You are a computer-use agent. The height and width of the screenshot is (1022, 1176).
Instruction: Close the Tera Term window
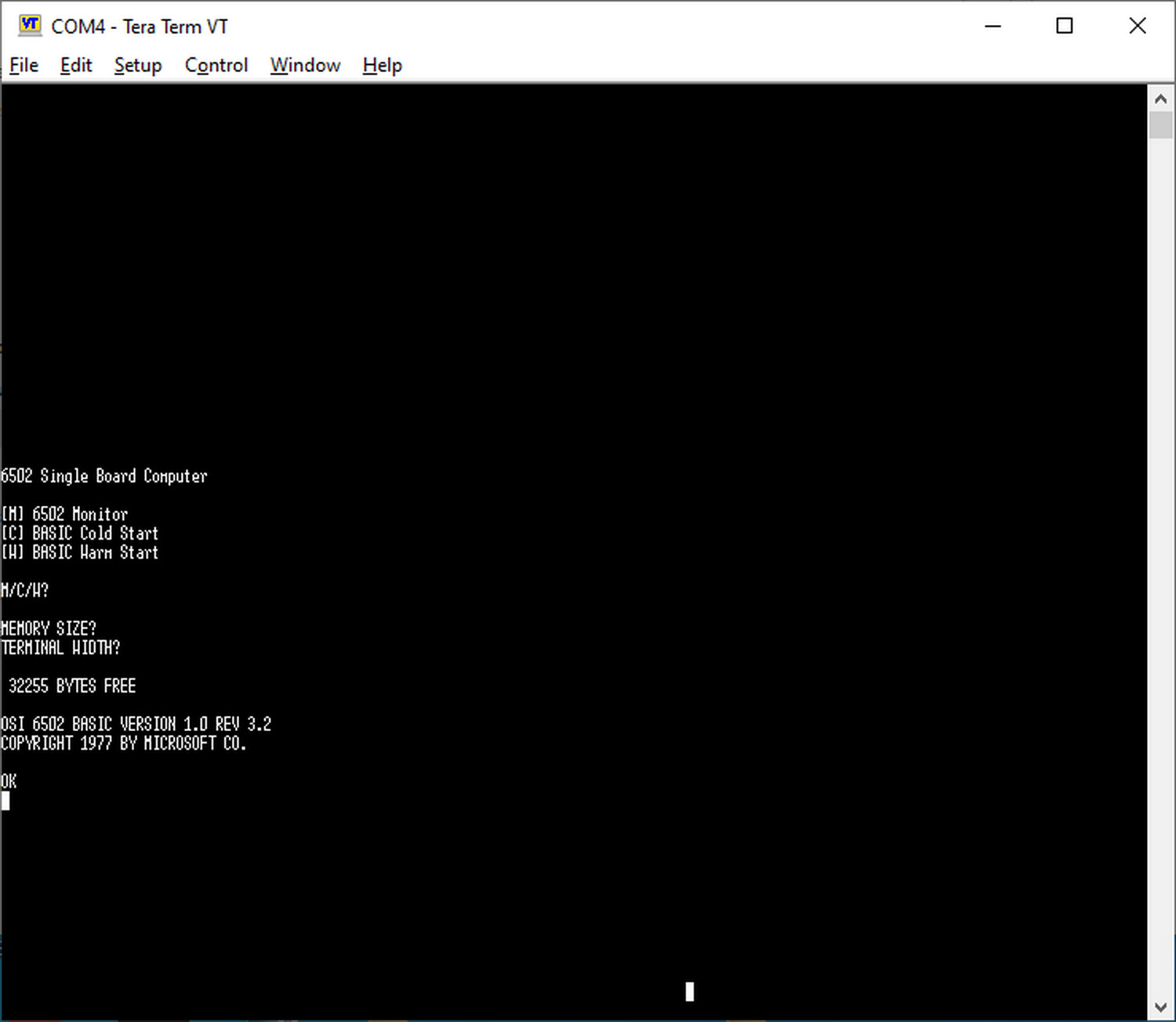coord(1138,26)
